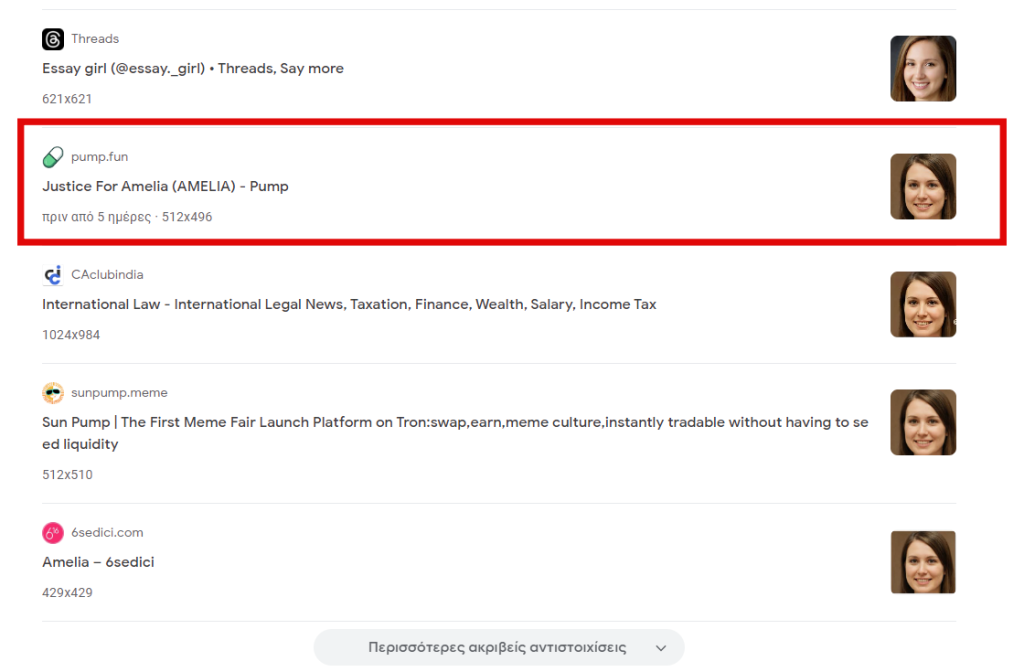This screenshot has width=1024, height=672.
Task: Click the sunpump.meme source name
Action: [x=120, y=392]
